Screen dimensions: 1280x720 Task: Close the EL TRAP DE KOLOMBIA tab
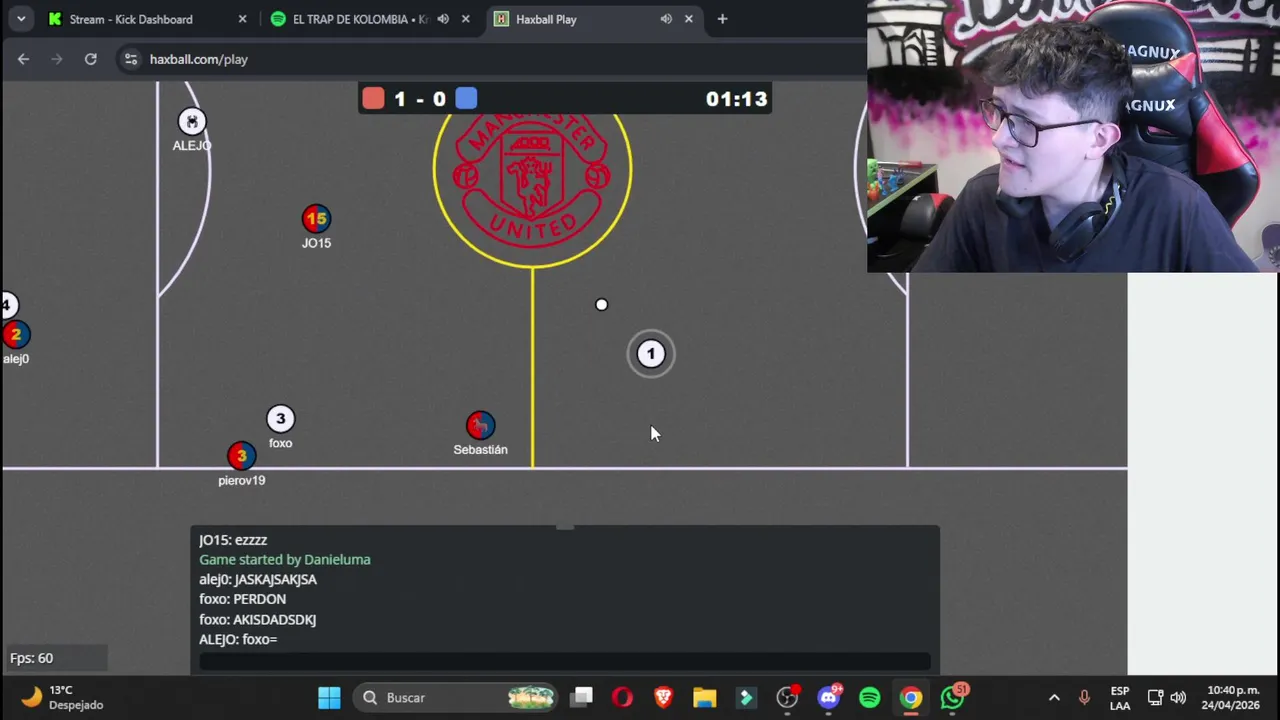465,19
